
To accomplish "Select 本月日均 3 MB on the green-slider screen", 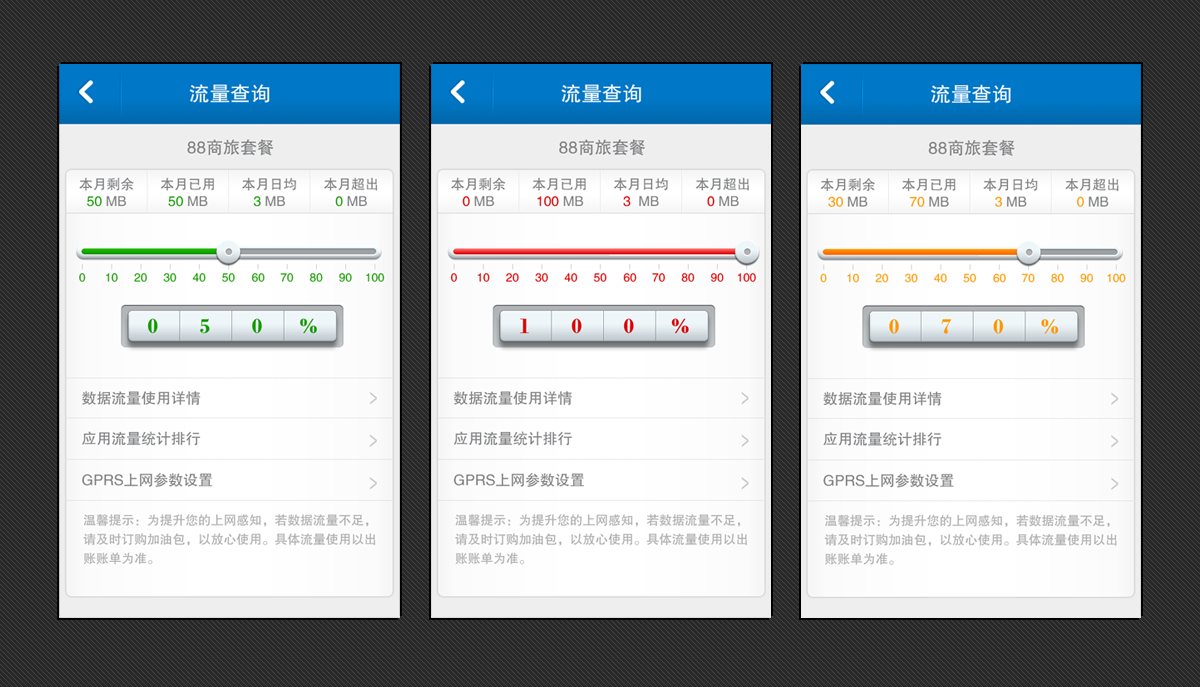I will (269, 192).
